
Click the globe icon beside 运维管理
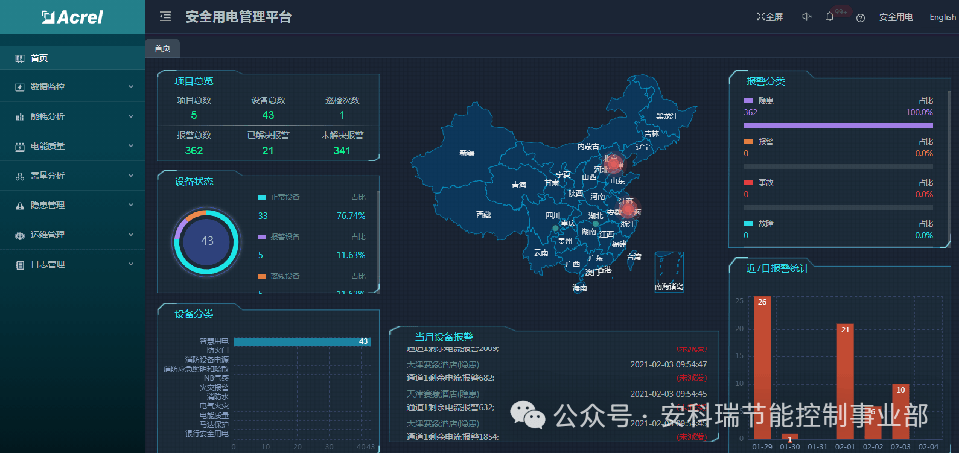click(x=20, y=235)
